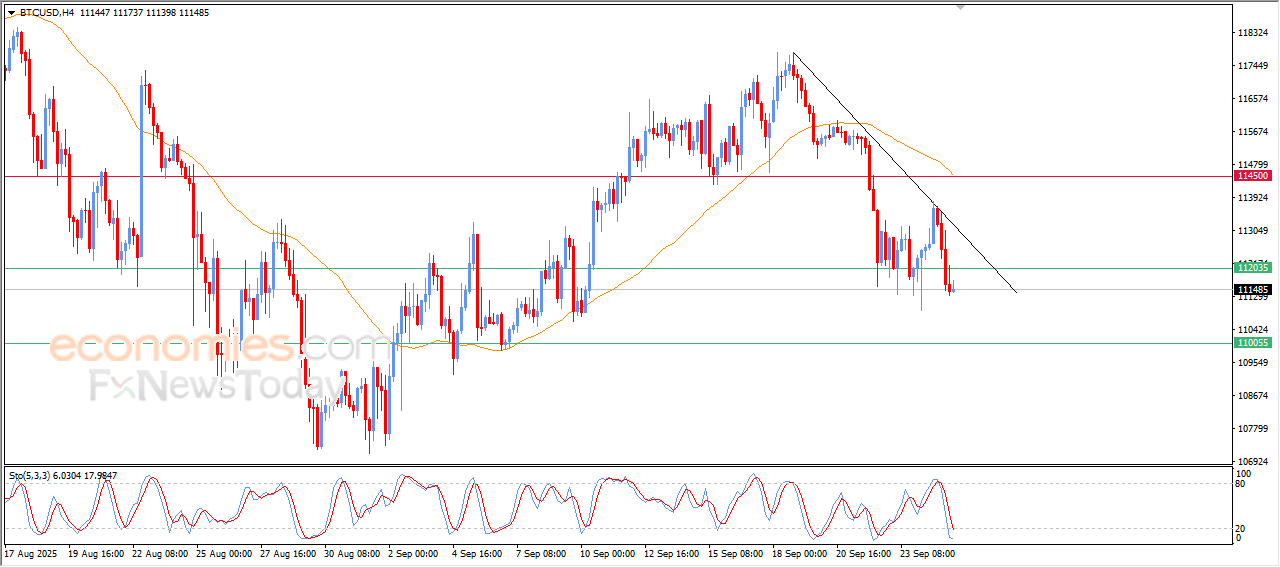The height and width of the screenshot is (567, 1280).
Task: Click the 7 Sep 08:00 date label
Action: click(x=542, y=552)
